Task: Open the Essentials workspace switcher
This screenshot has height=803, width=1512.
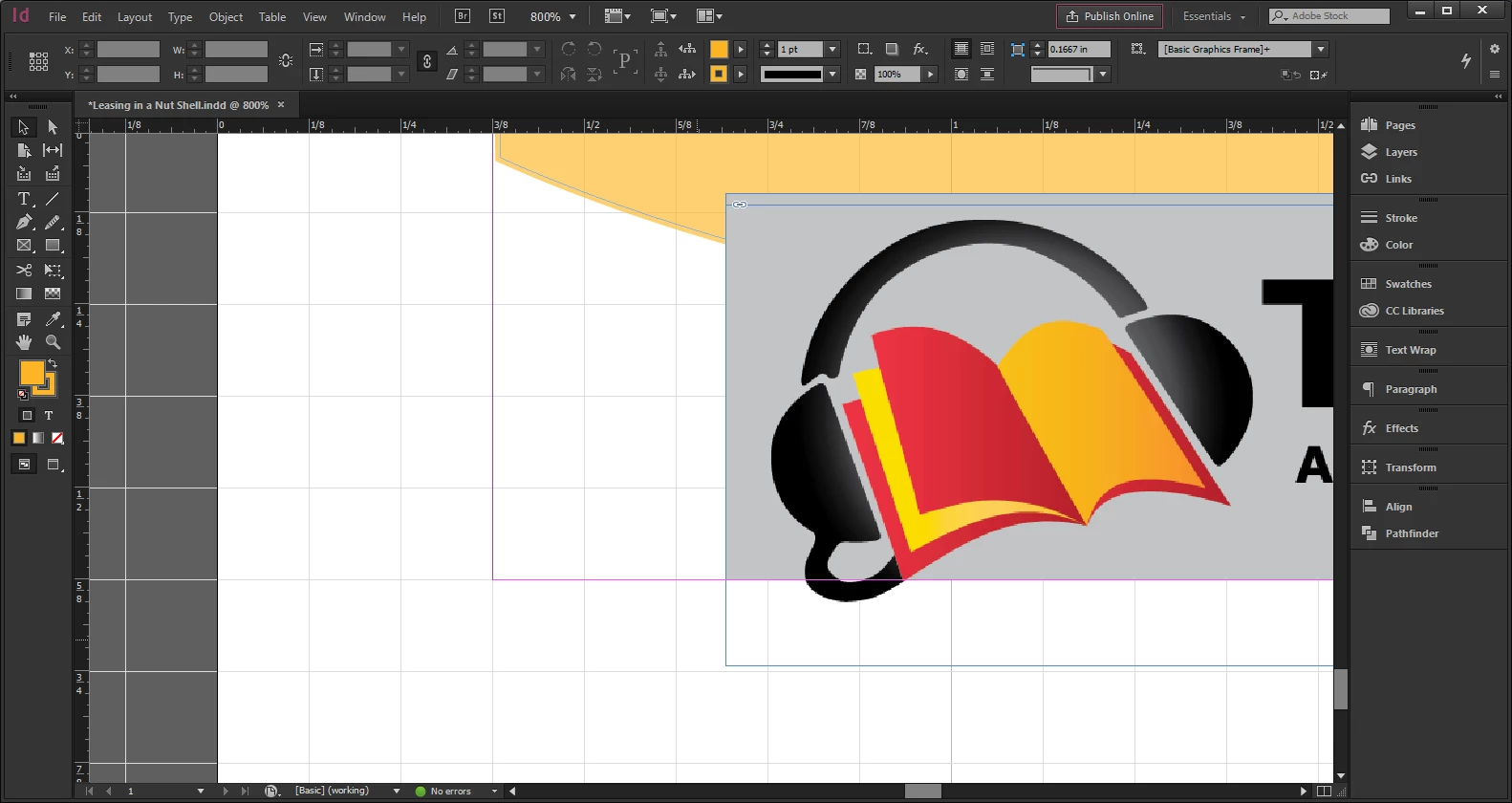Action: (x=1215, y=16)
